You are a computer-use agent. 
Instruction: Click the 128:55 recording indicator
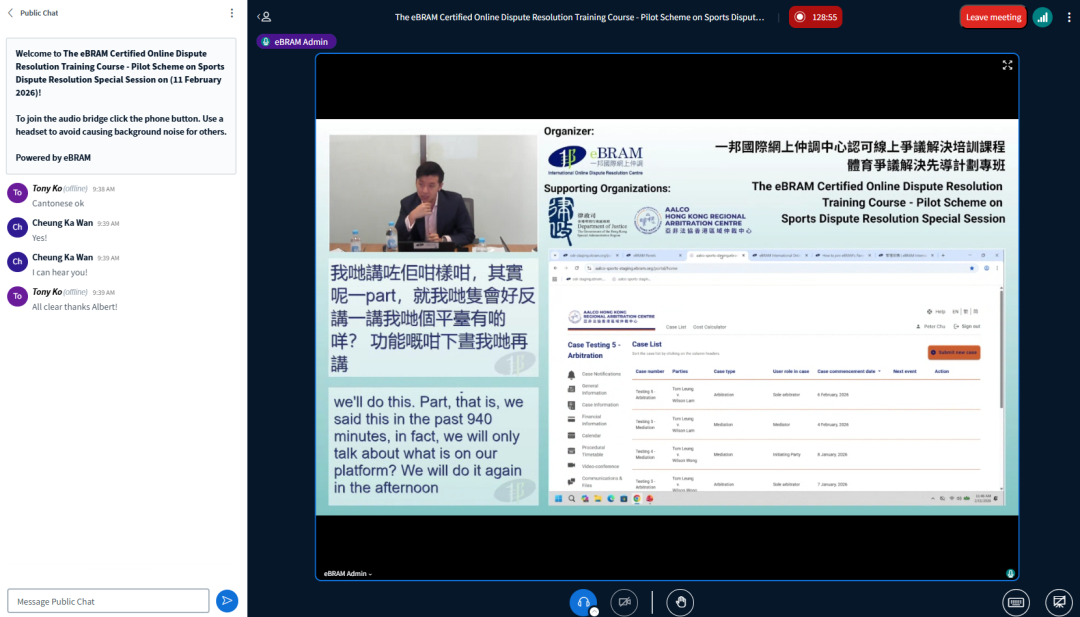click(x=815, y=17)
